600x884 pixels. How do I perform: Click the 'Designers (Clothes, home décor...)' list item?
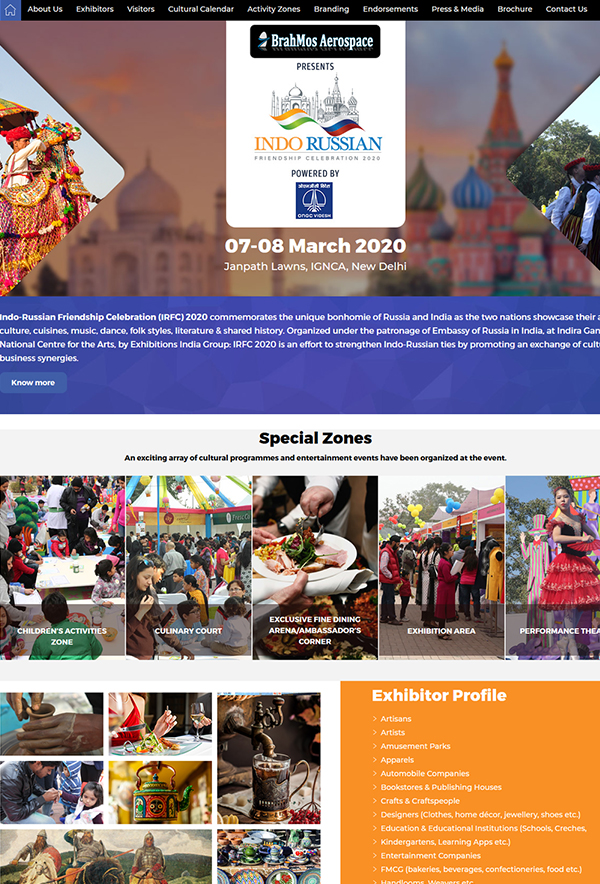(480, 815)
